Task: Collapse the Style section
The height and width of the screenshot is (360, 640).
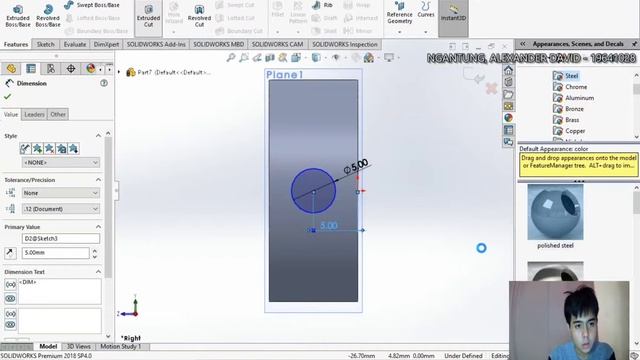Action: 98,136
